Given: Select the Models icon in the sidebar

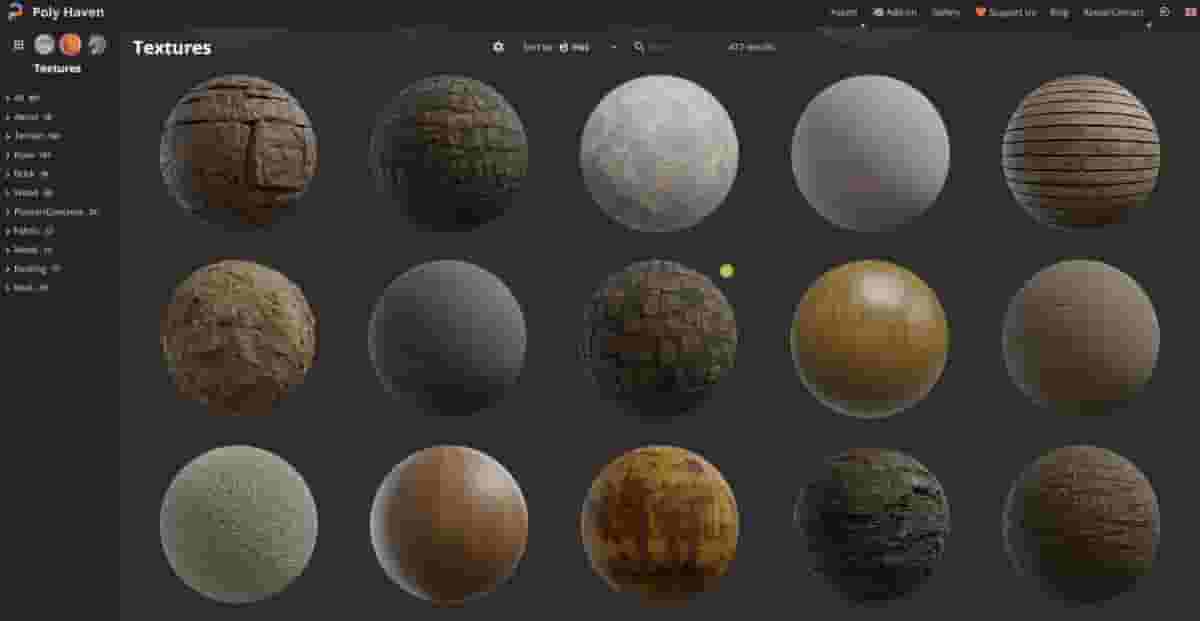Looking at the screenshot, I should click(x=97, y=44).
